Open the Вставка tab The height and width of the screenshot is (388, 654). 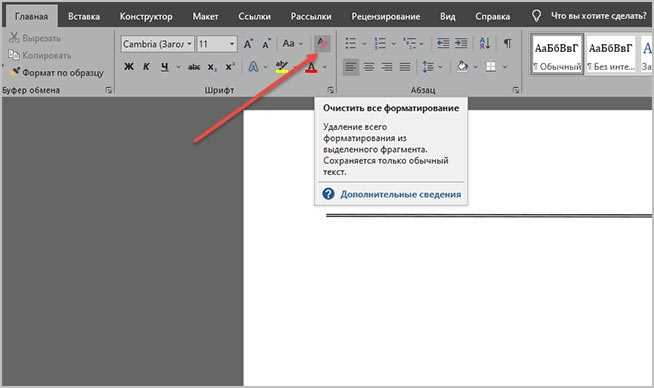tap(84, 16)
